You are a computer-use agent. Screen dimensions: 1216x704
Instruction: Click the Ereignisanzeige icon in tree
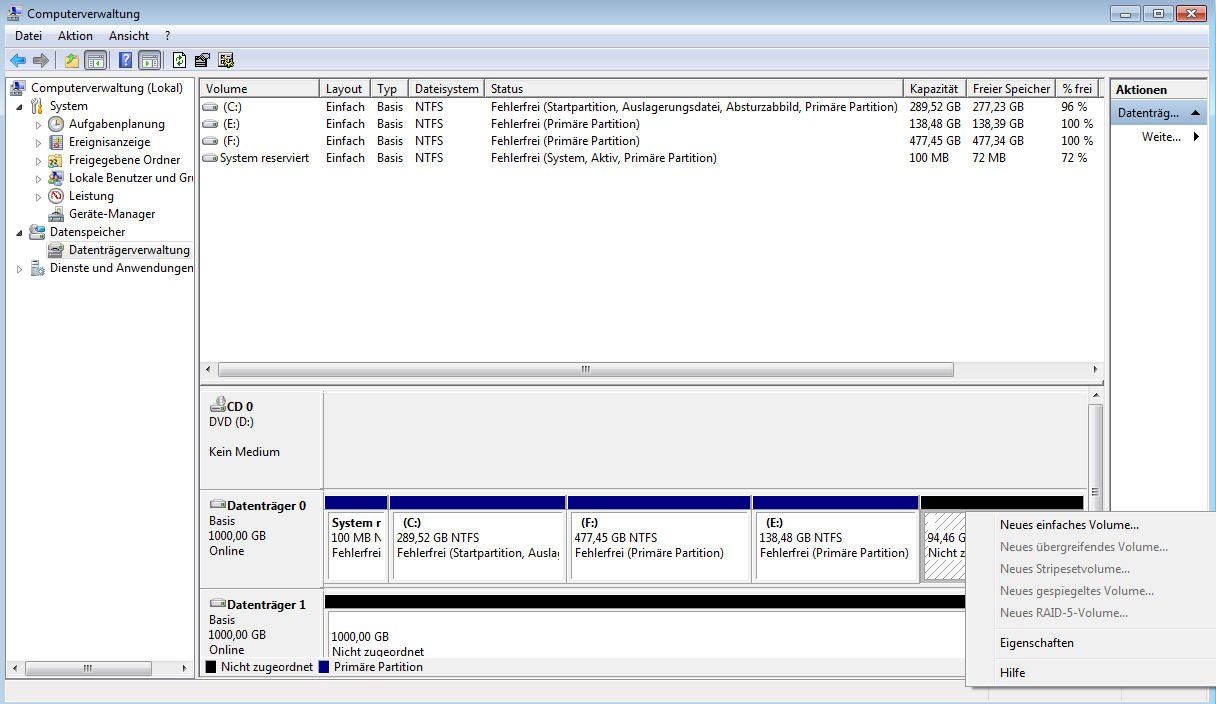click(56, 142)
